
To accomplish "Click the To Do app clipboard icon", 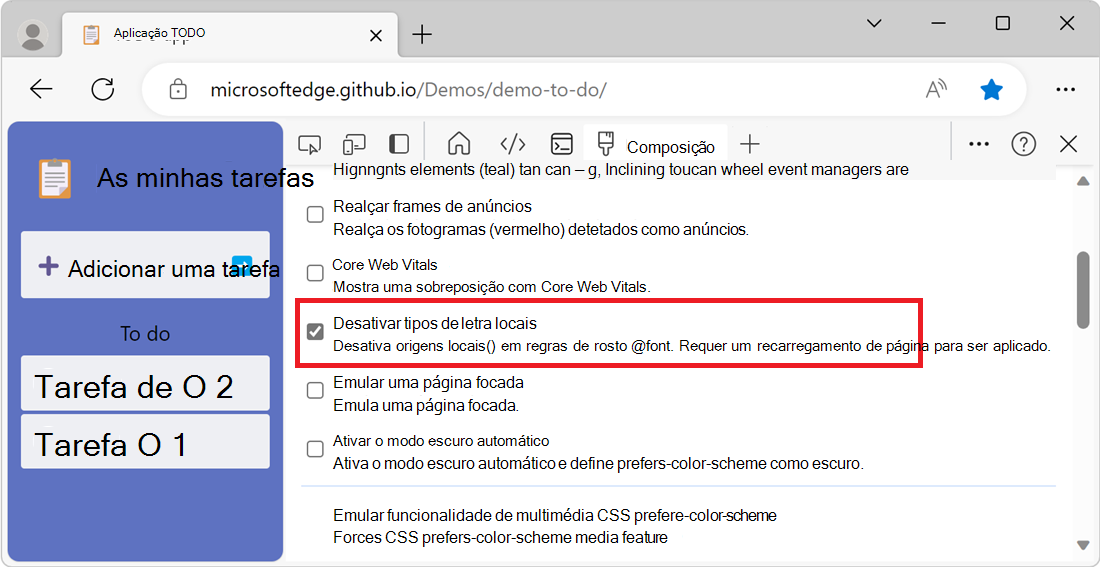I will click(55, 180).
